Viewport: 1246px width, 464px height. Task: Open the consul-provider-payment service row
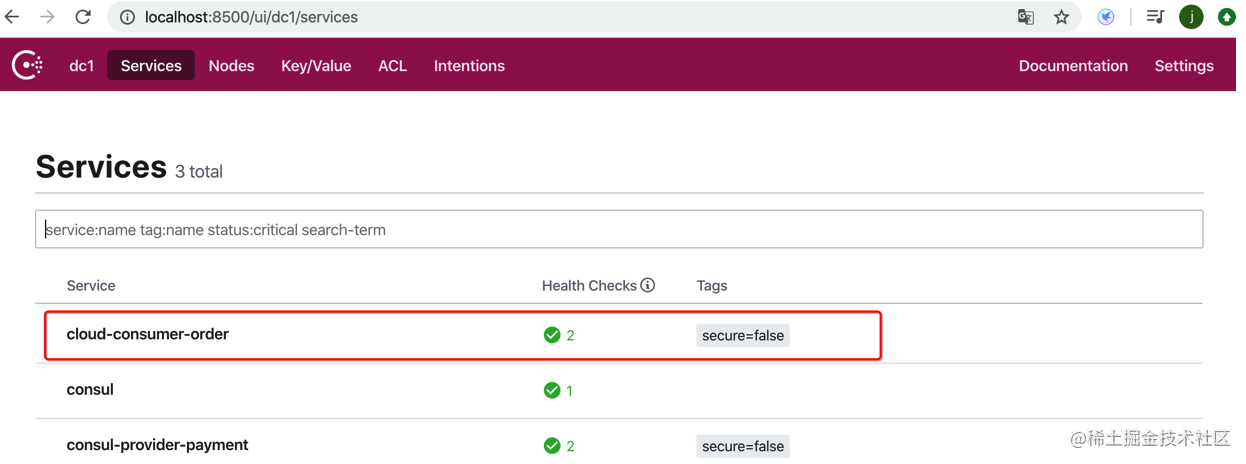[x=619, y=445]
